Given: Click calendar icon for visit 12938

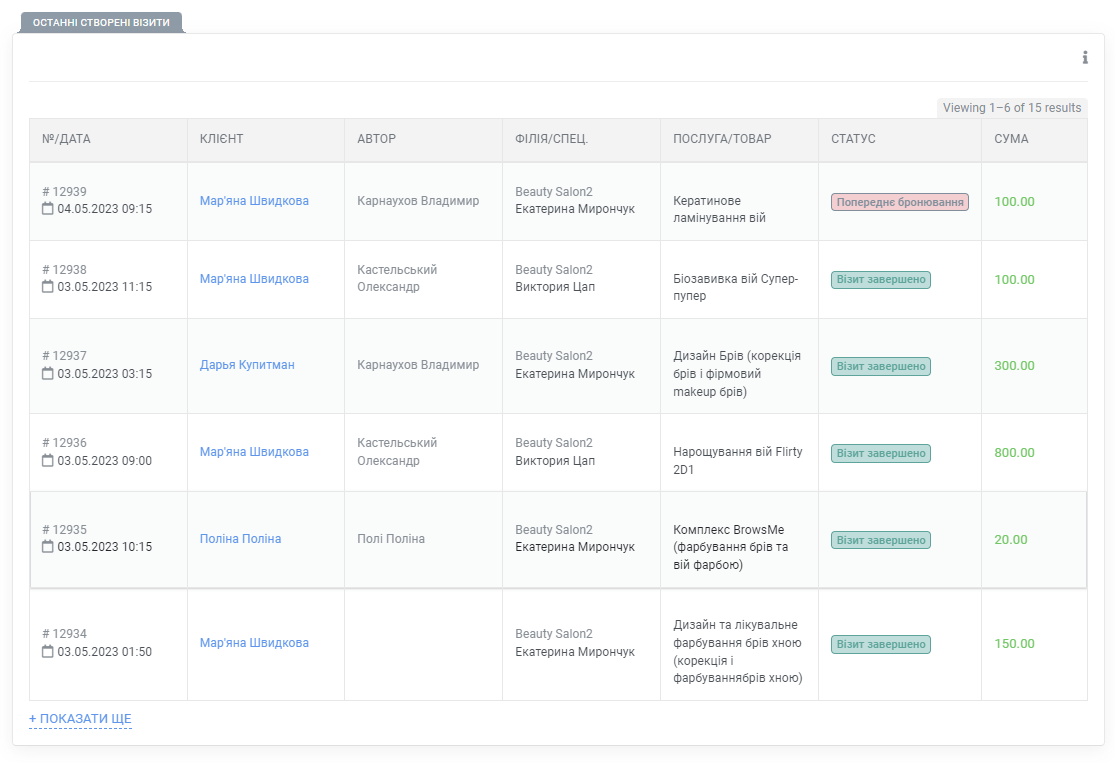Looking at the screenshot, I should [48, 287].
